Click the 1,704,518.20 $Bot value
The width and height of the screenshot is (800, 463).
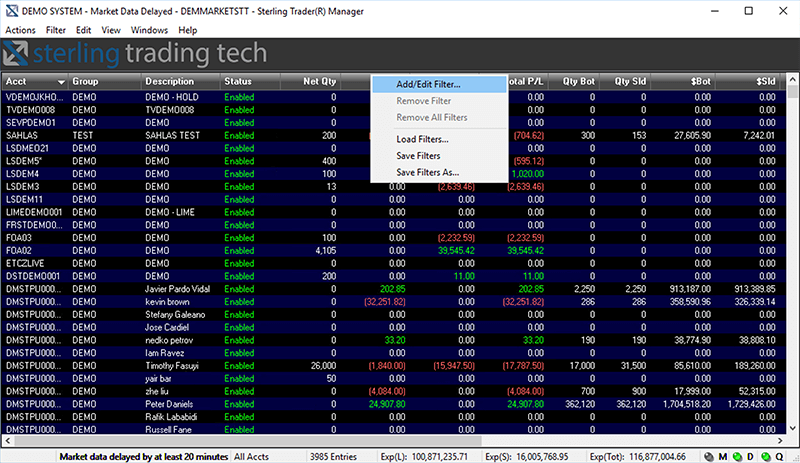point(687,404)
